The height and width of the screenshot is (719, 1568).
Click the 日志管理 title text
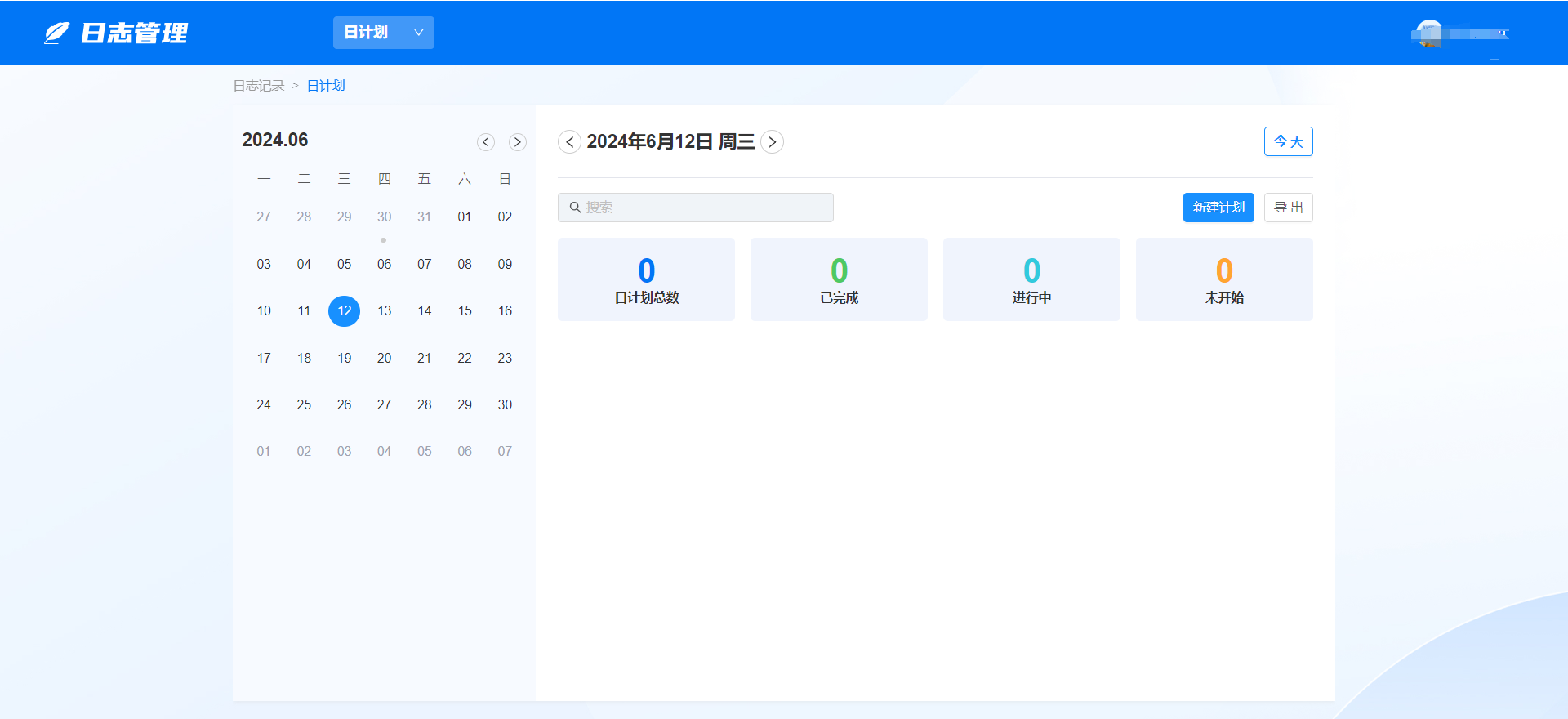(x=135, y=33)
